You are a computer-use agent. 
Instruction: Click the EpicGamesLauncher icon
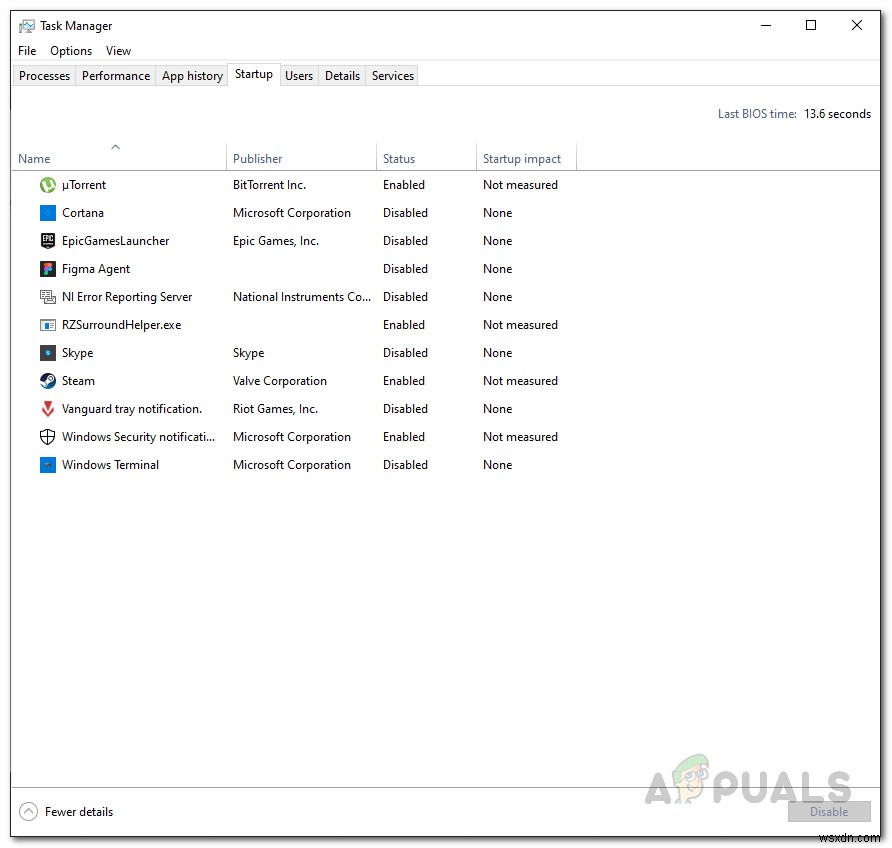(x=46, y=241)
